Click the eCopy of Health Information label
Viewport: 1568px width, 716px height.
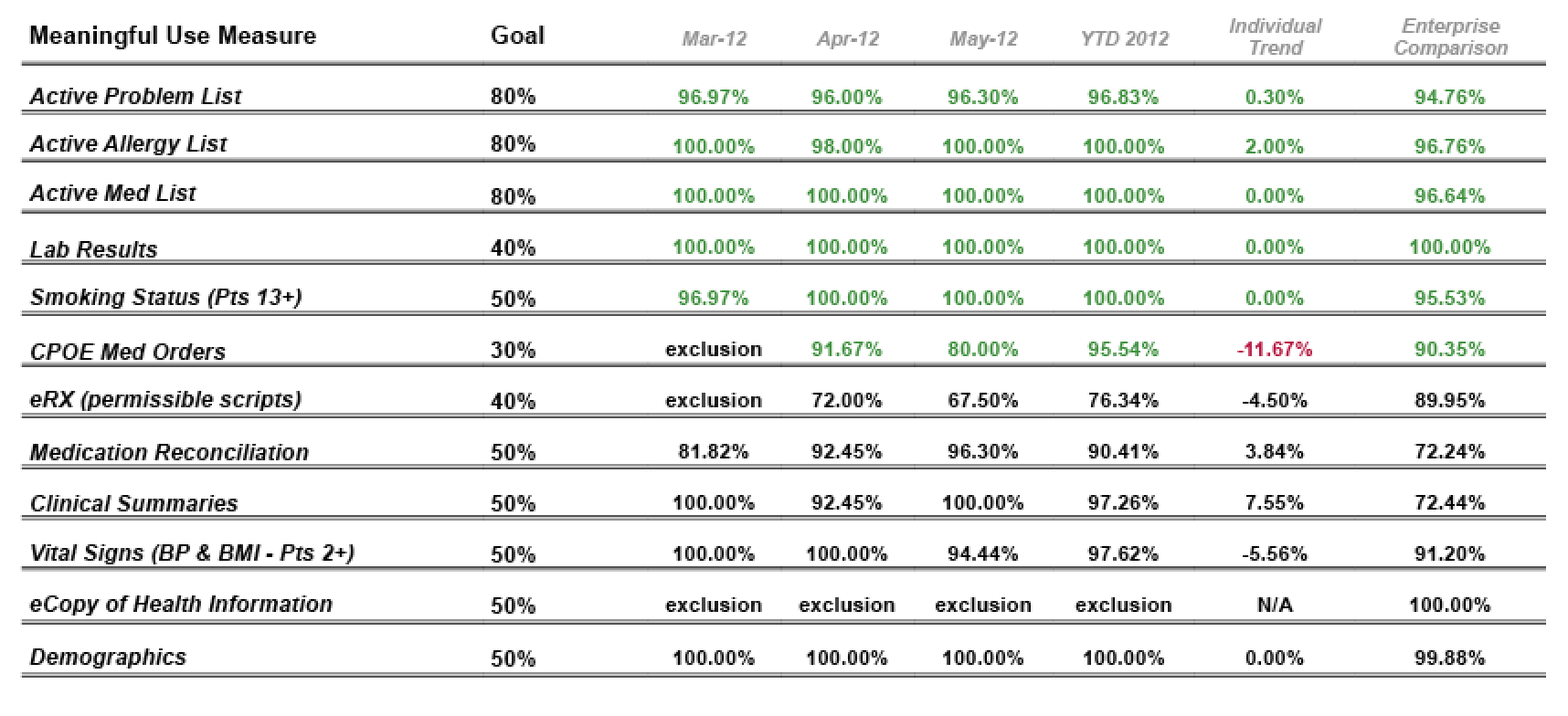point(181,604)
